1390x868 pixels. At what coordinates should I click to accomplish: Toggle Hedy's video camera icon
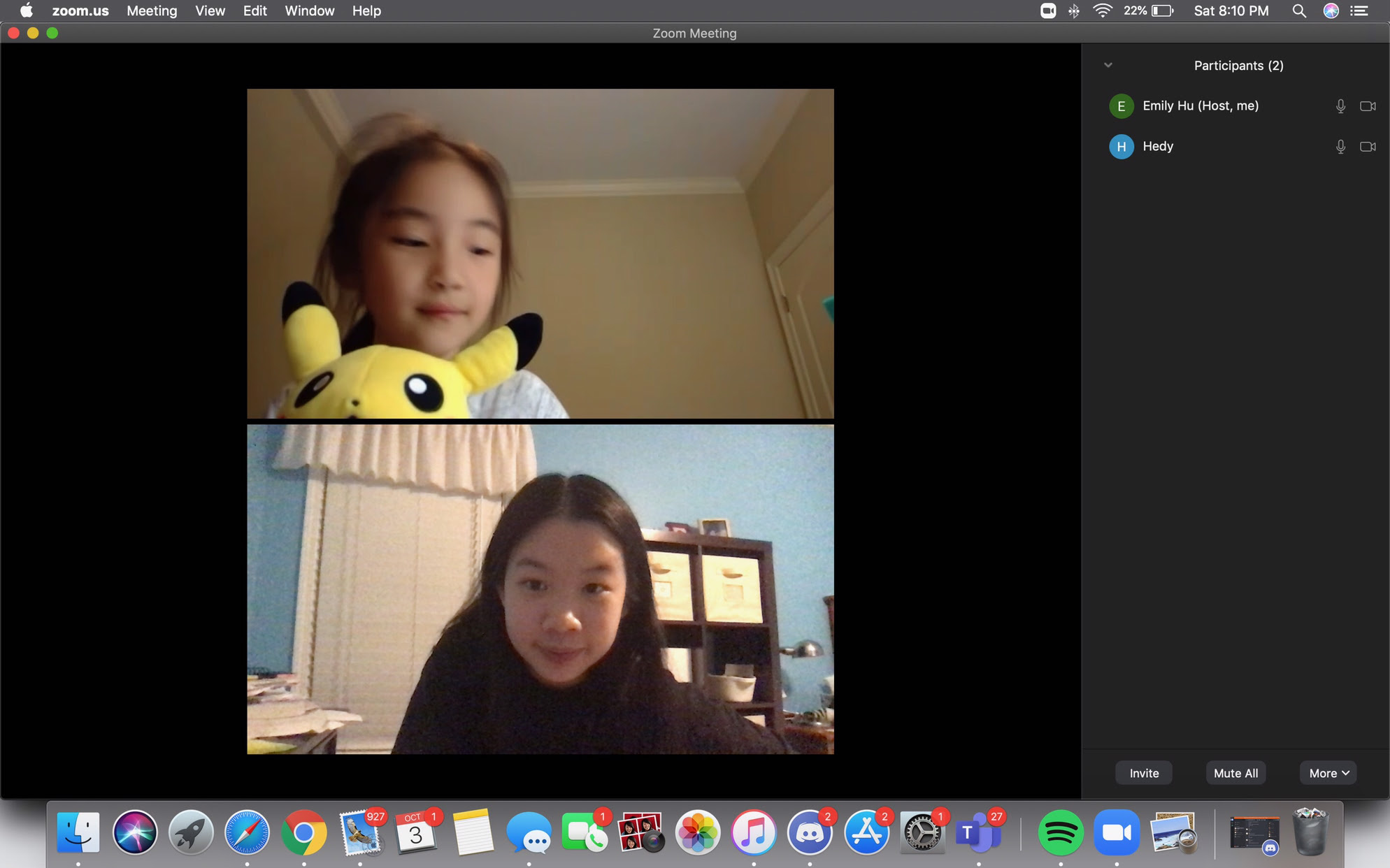[1368, 147]
